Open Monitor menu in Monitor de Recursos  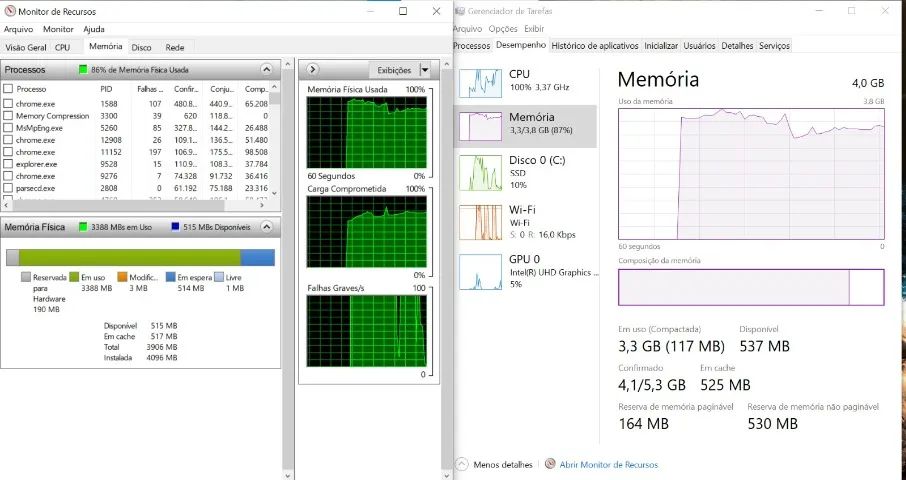point(58,29)
